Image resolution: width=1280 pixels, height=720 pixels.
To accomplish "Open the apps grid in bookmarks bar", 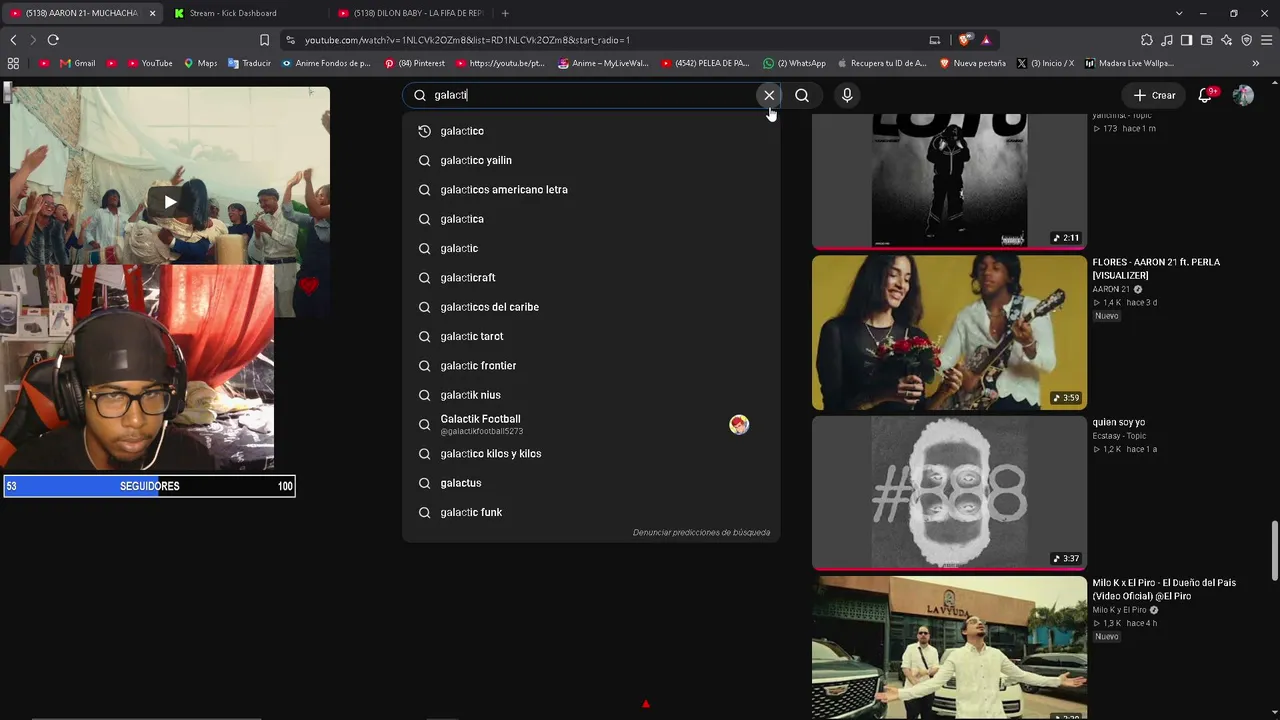I will [x=13, y=63].
